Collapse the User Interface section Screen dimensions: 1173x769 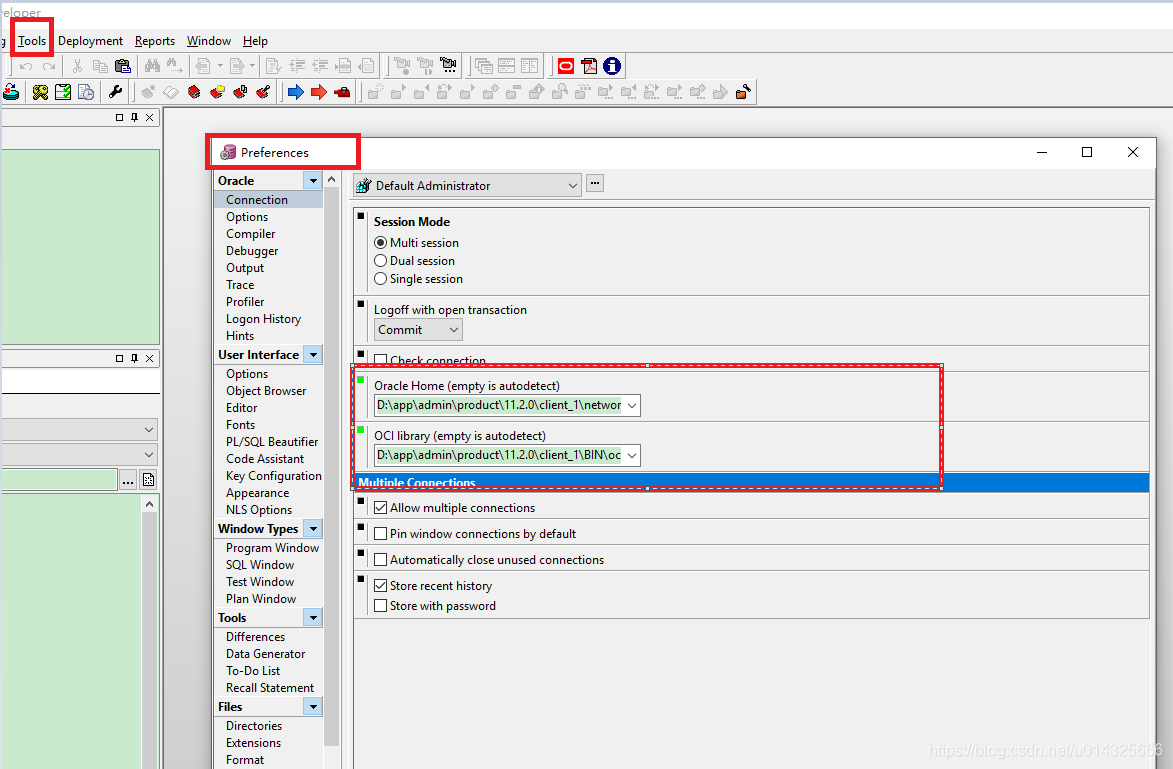313,355
